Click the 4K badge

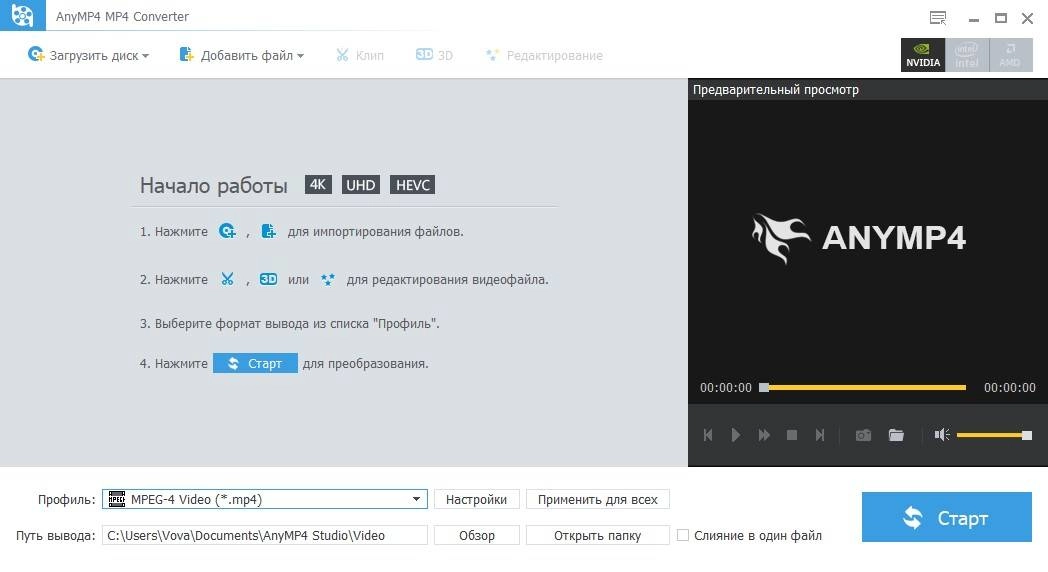click(x=318, y=184)
